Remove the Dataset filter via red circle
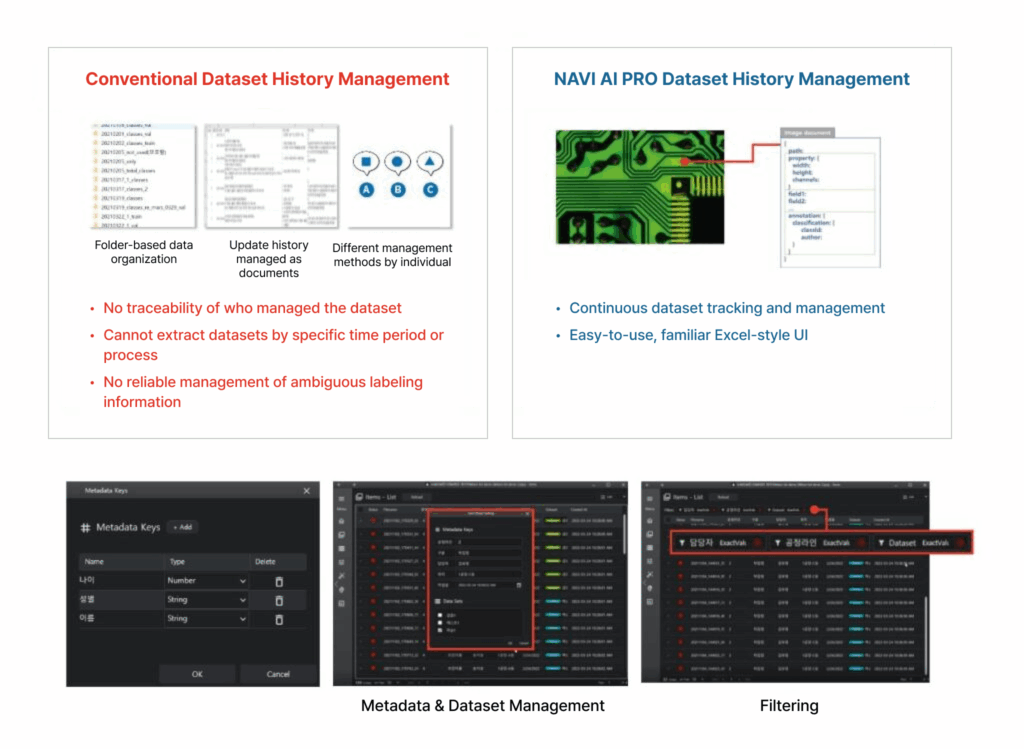This screenshot has width=1024, height=749. tap(961, 543)
